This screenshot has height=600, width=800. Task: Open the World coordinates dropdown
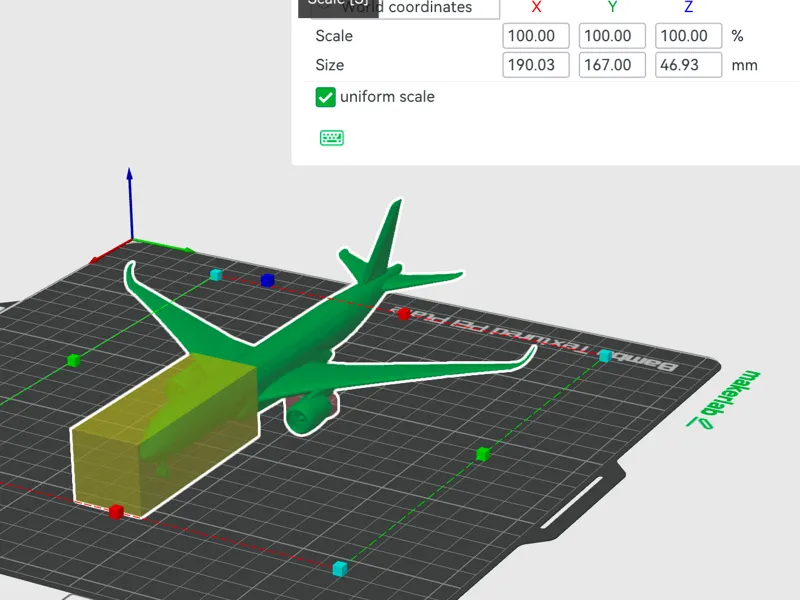pos(406,8)
